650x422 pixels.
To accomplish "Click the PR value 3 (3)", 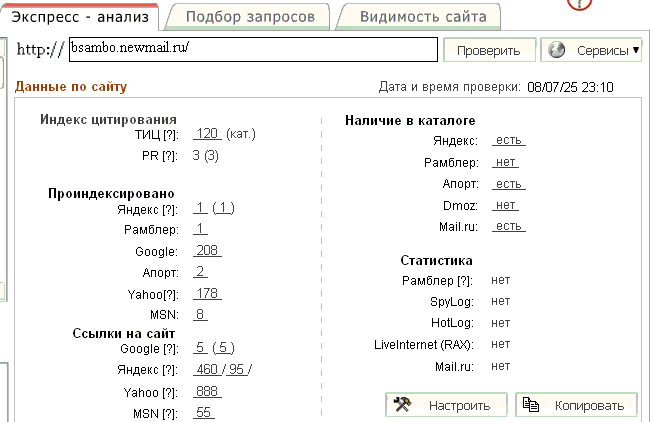I will pos(206,155).
